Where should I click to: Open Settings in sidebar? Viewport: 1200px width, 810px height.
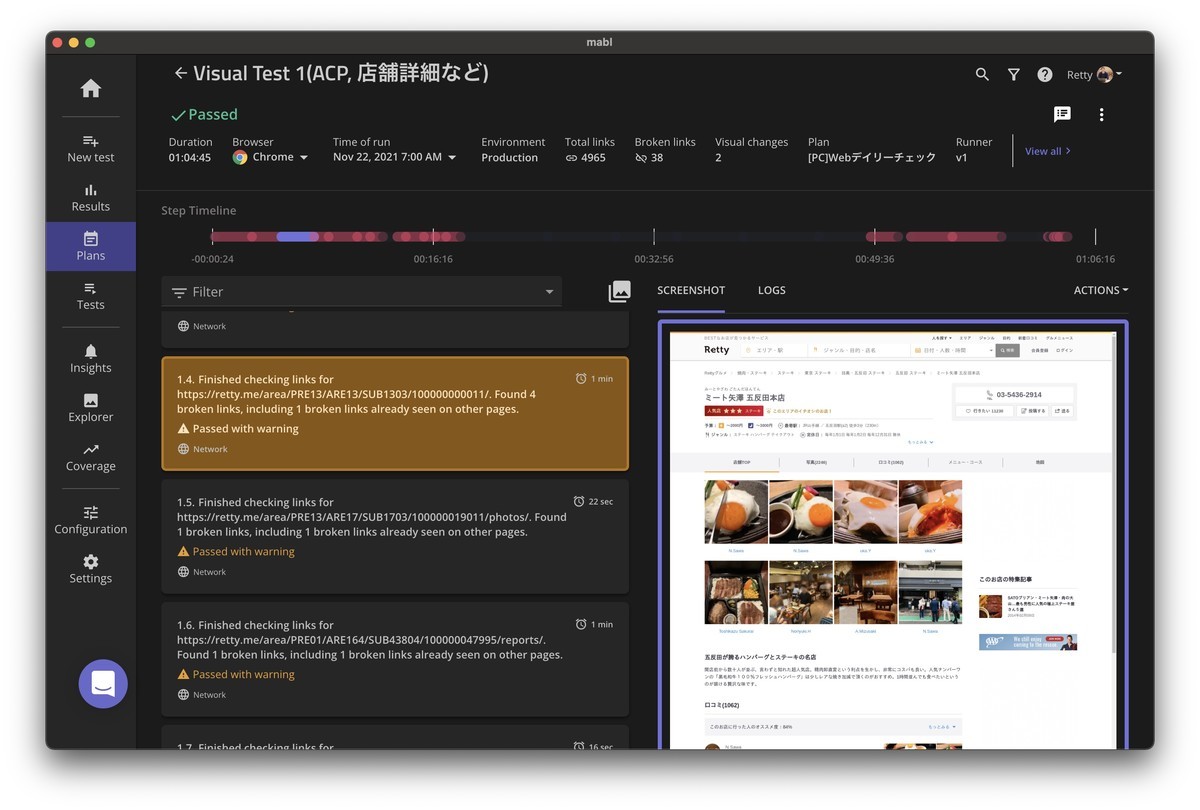point(91,568)
